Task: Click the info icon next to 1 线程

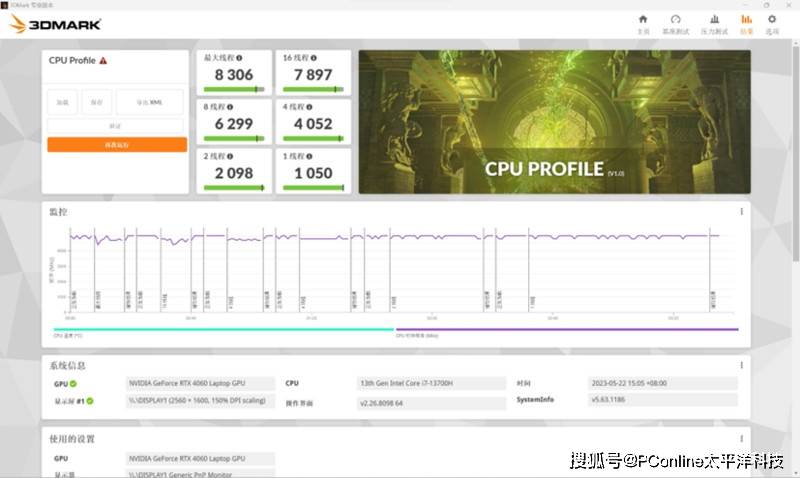Action: [x=309, y=156]
